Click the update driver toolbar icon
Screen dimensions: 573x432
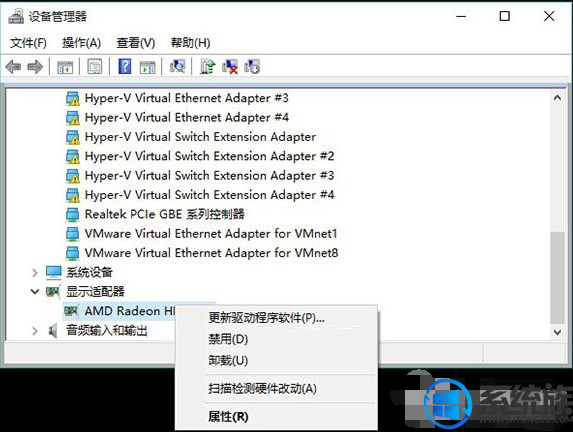pyautogui.click(x=208, y=67)
